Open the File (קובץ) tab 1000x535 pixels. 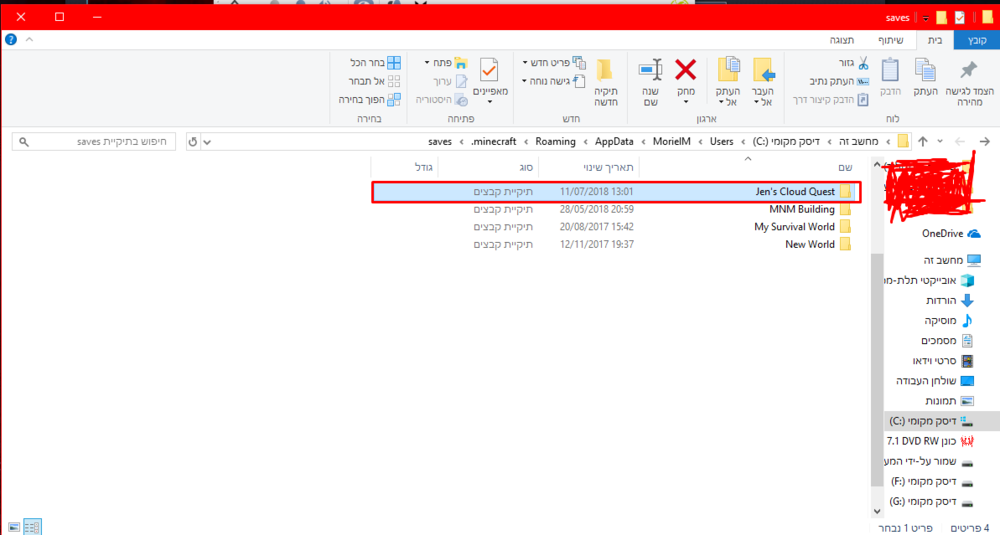pyautogui.click(x=976, y=40)
